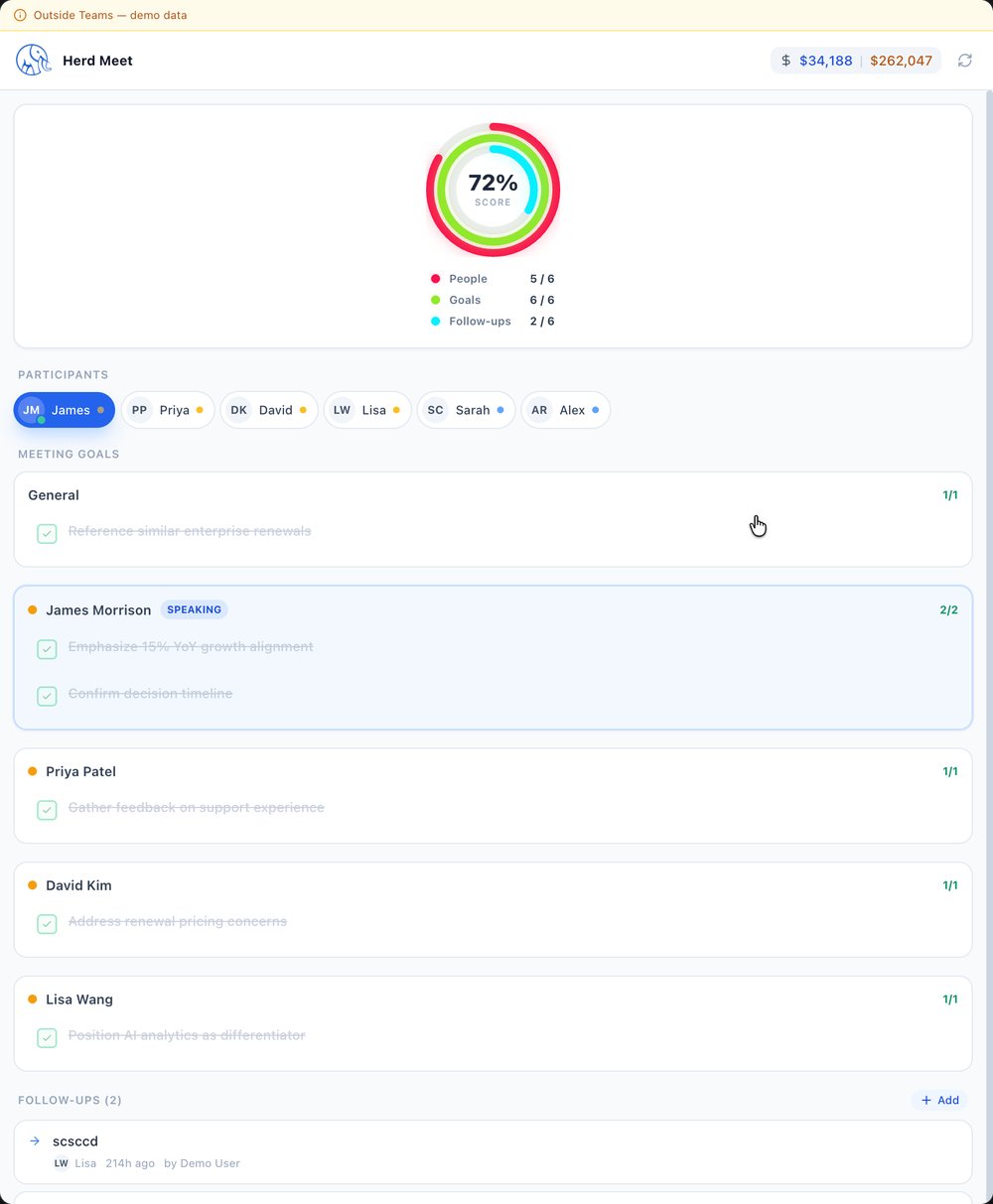
Task: Click the Herd Meet elephant logo
Action: coord(33,60)
